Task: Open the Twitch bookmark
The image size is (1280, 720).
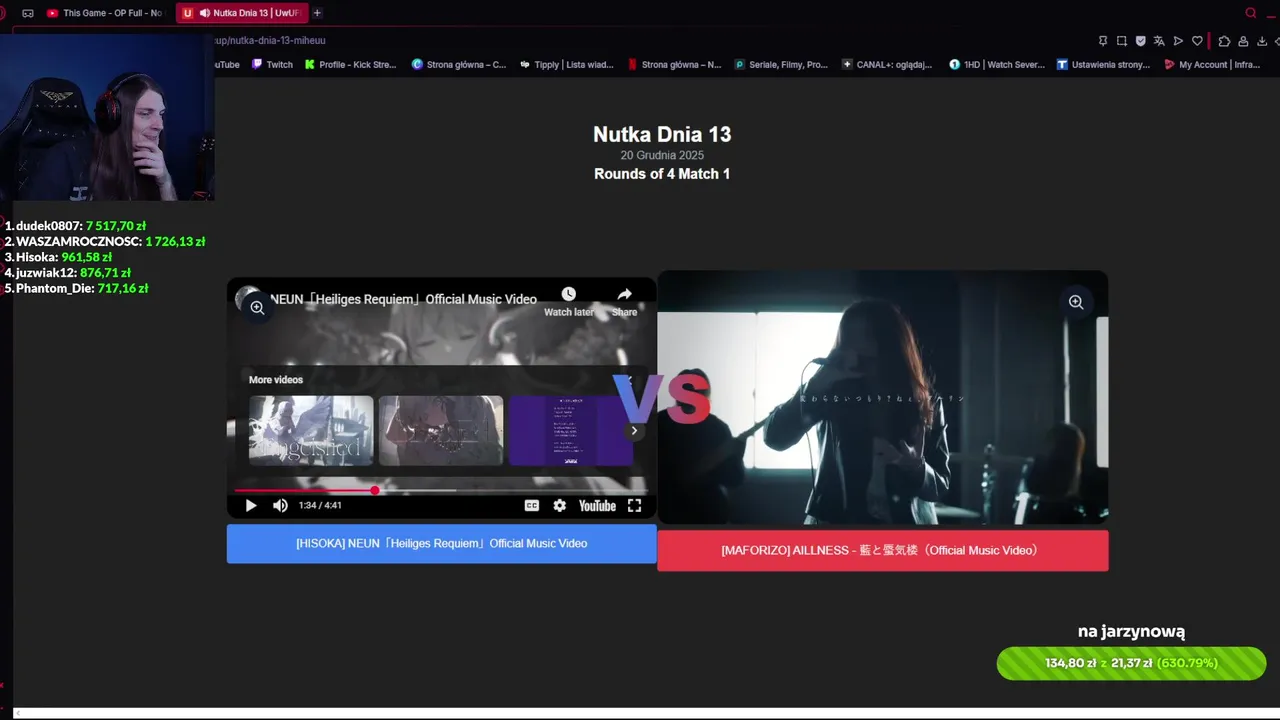Action: click(x=272, y=65)
